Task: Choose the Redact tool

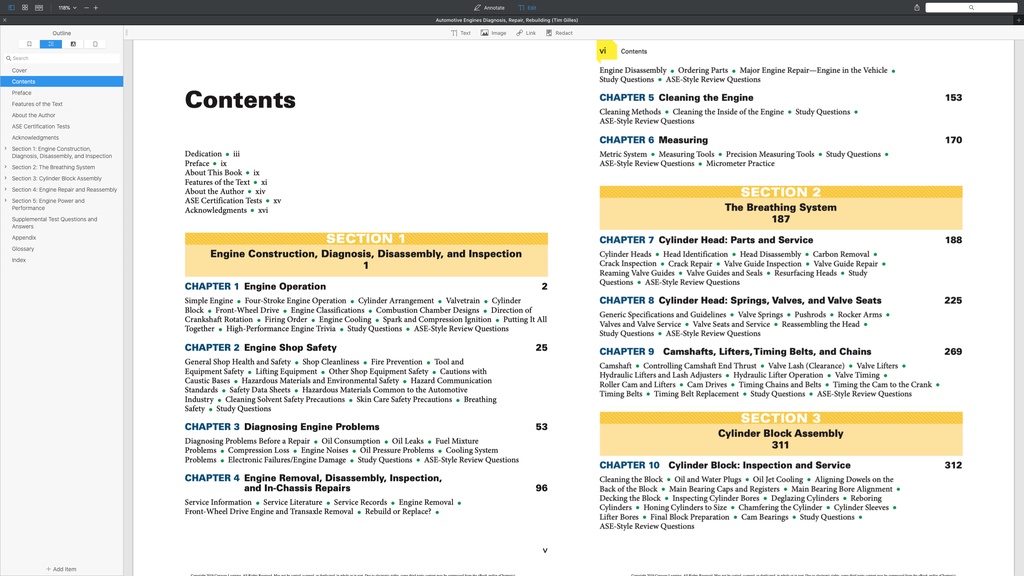Action: (560, 33)
